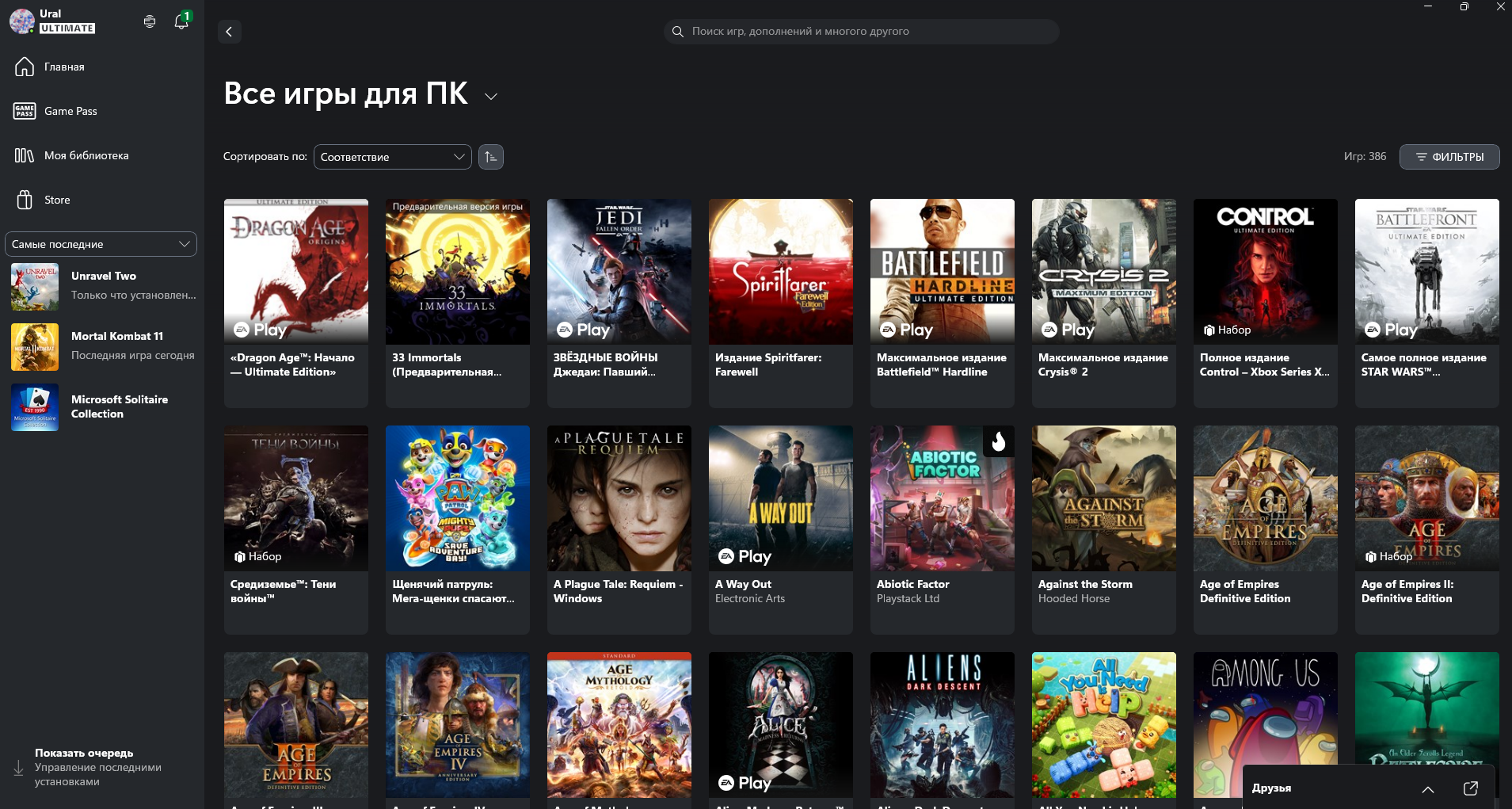Open Unravel Two thumbnail in recent list
The image size is (1512, 809).
point(35,287)
